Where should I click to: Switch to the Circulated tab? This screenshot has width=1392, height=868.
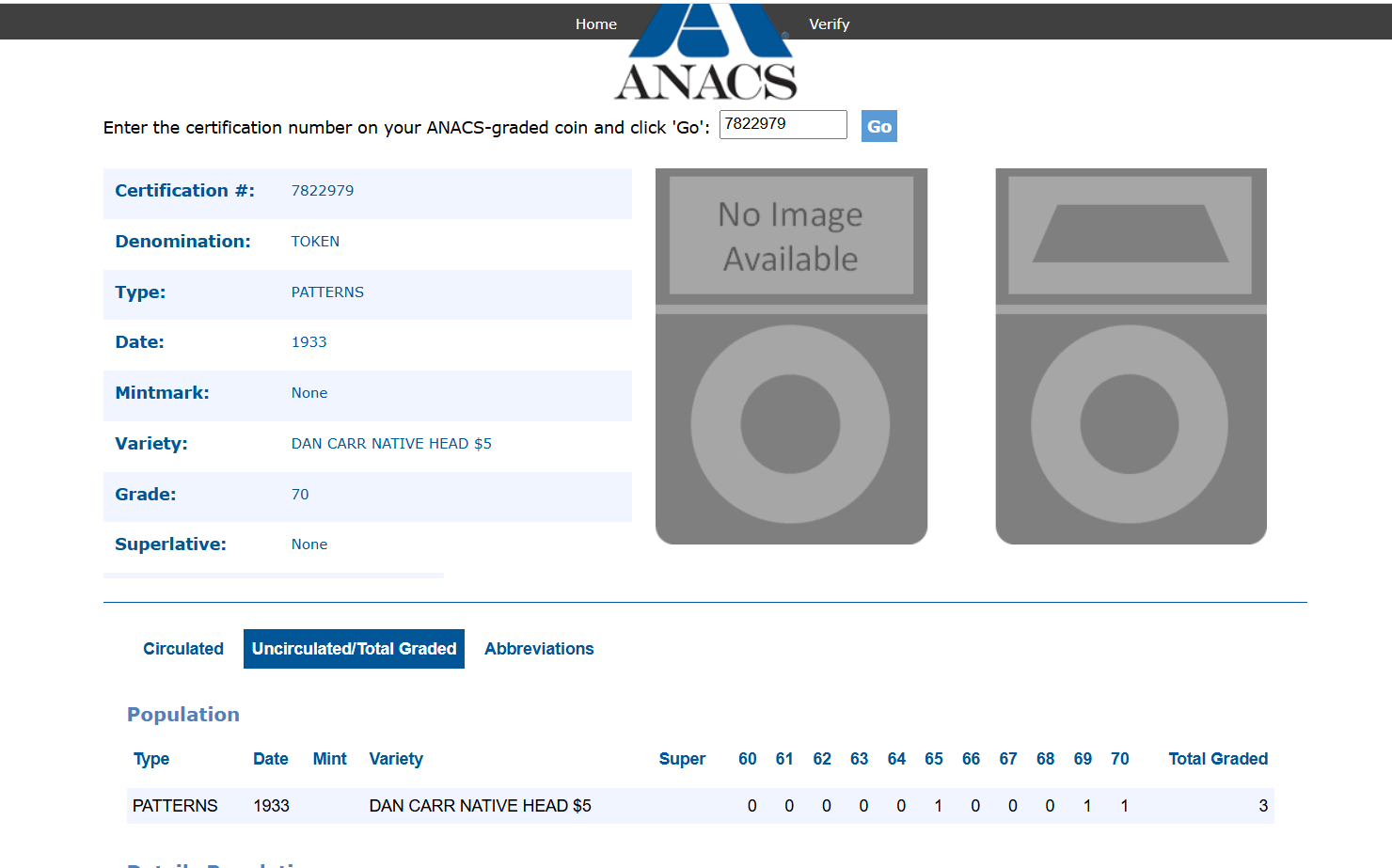point(183,649)
